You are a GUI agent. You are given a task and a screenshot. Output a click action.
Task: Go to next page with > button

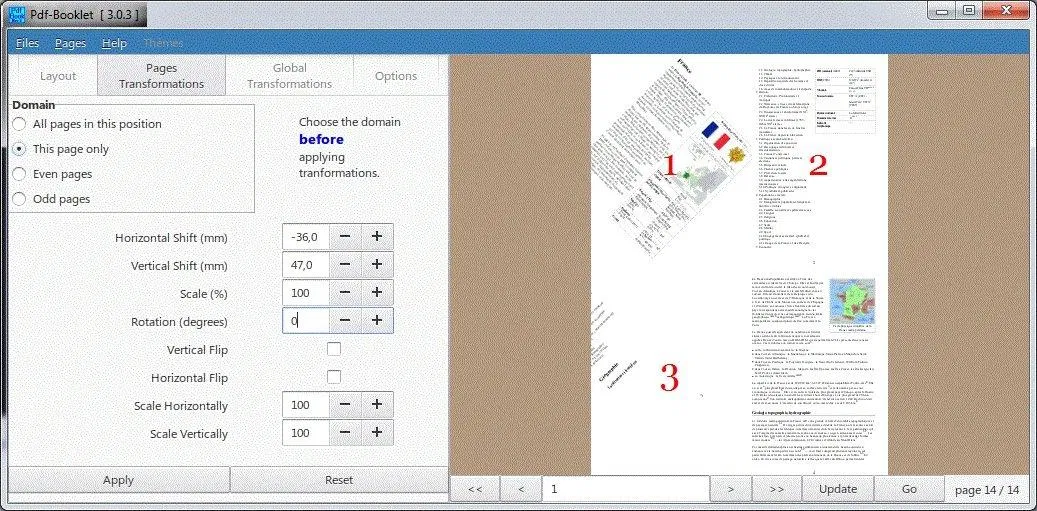731,489
